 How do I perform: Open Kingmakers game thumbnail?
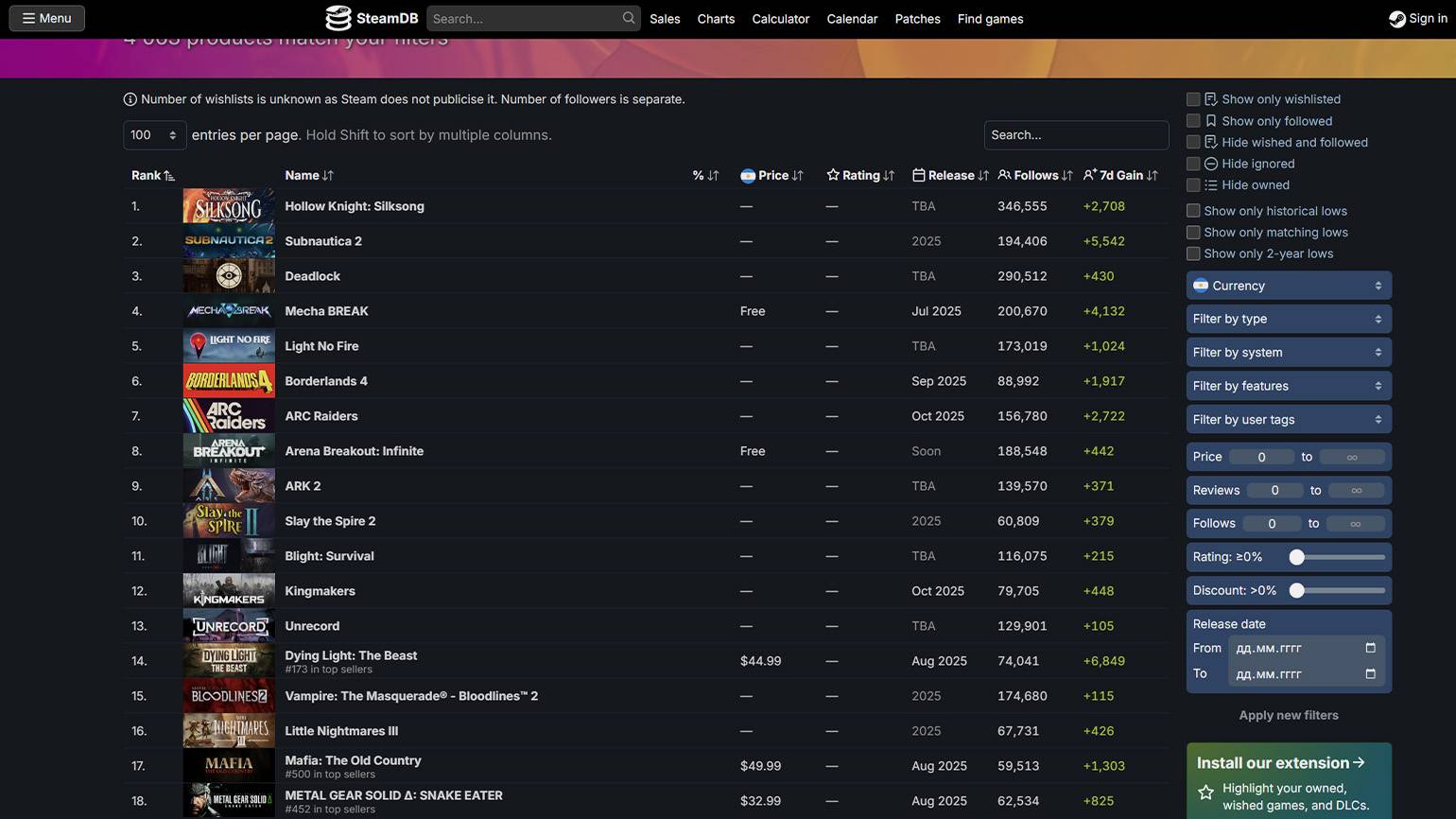pos(229,591)
